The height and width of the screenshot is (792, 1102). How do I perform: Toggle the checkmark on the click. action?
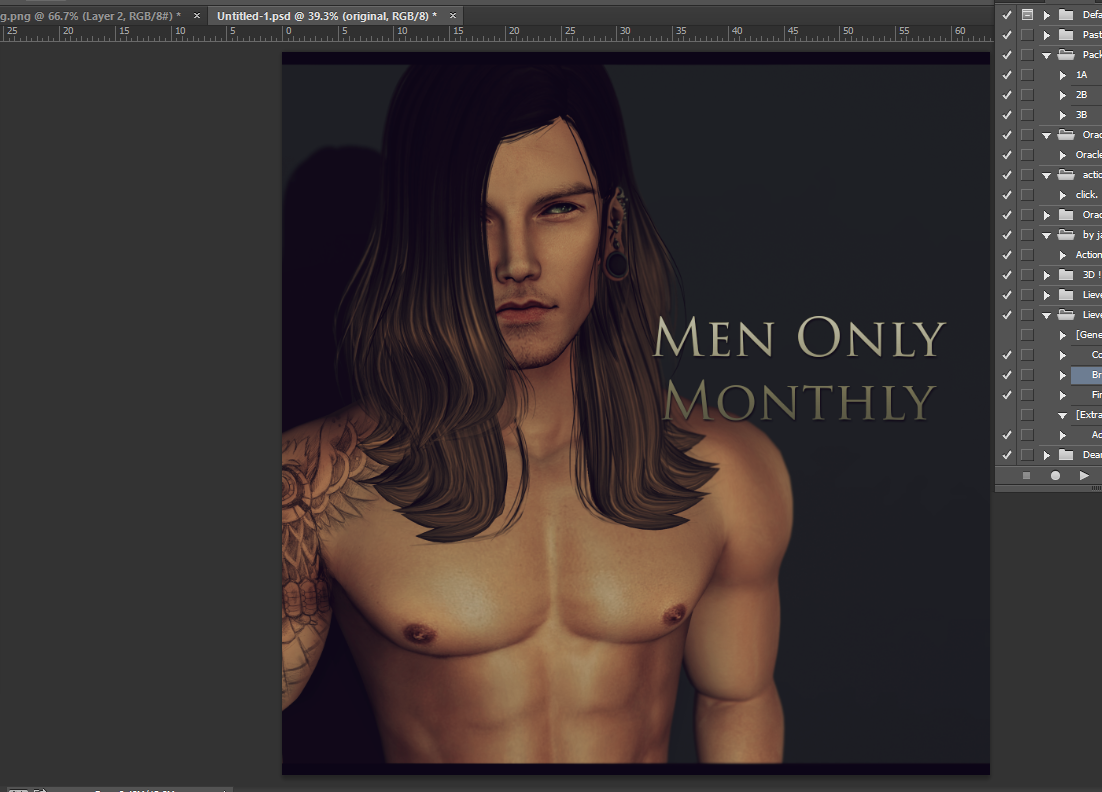1007,195
